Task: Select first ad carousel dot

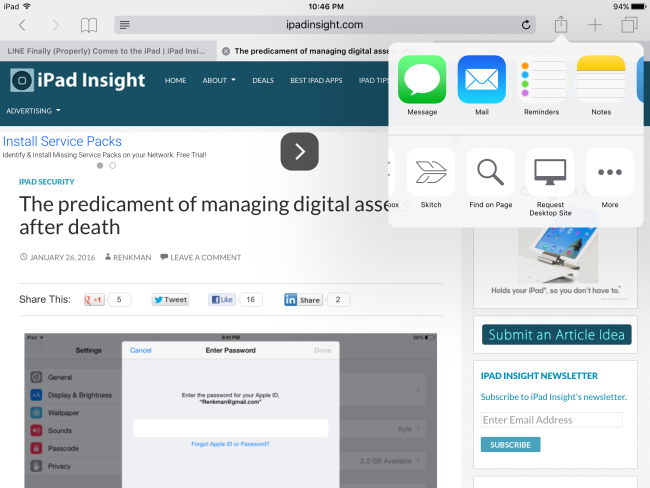Action: click(100, 165)
